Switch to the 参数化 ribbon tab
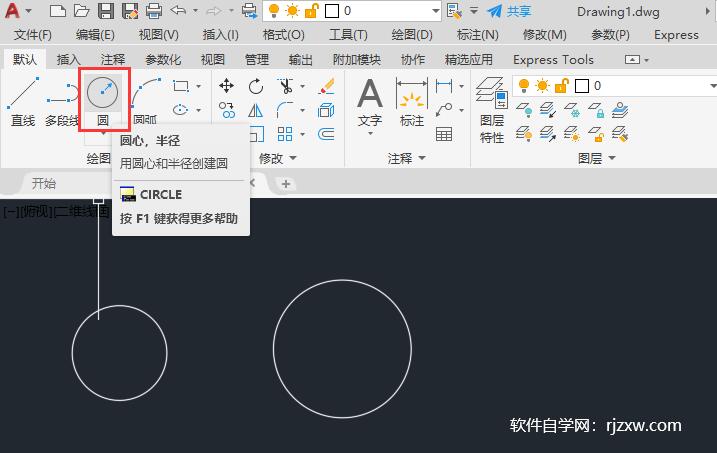This screenshot has height=453, width=717. (163, 59)
